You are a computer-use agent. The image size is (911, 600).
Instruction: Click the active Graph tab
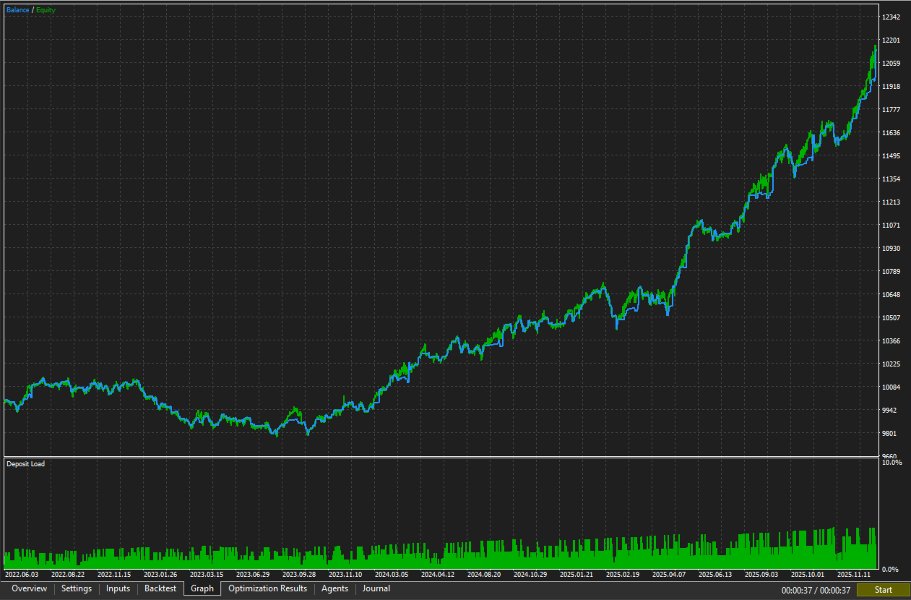click(x=202, y=589)
